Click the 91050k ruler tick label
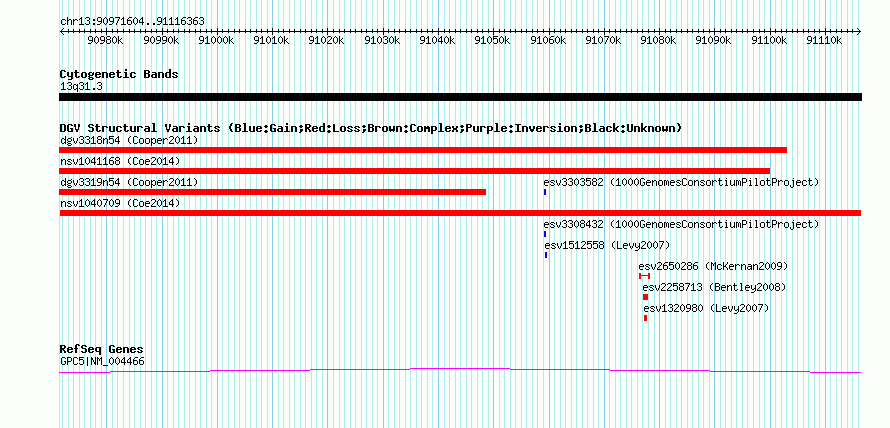Viewport: 890px width, 428px height. pos(493,41)
